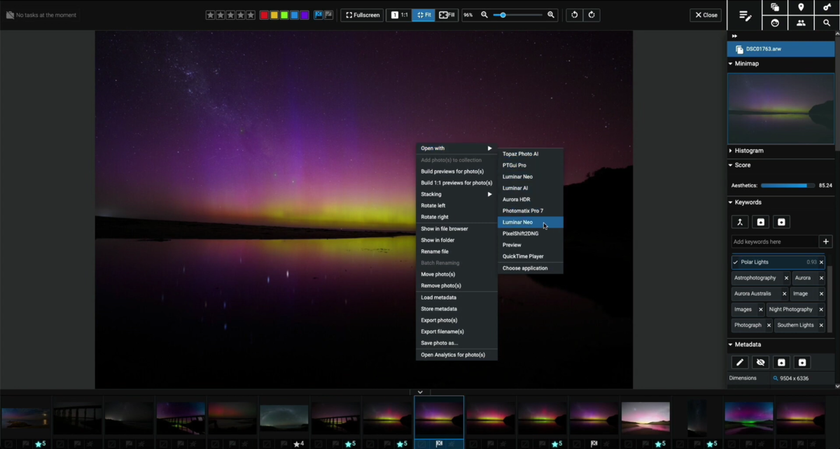Open the people search icon
Image resolution: width=840 pixels, height=449 pixels.
(801, 23)
